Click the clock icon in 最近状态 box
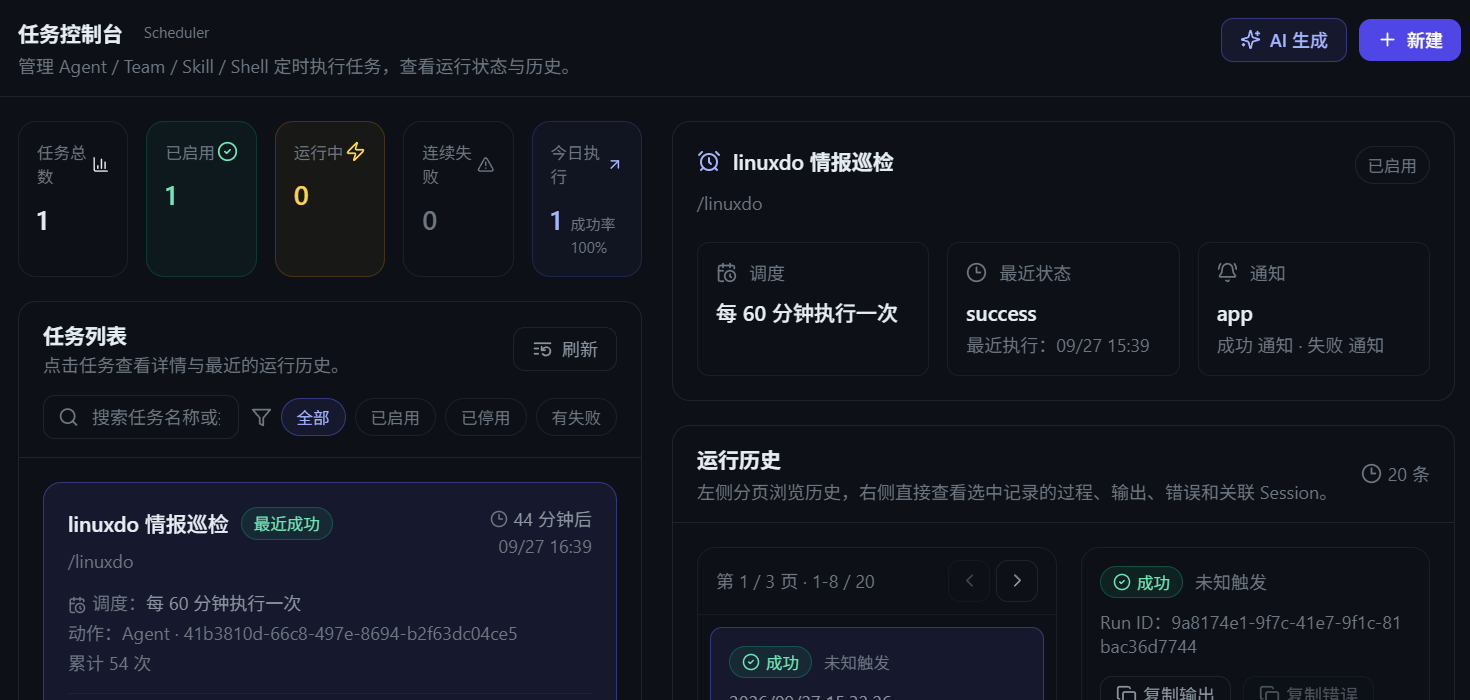This screenshot has height=700, width=1470. (977, 272)
